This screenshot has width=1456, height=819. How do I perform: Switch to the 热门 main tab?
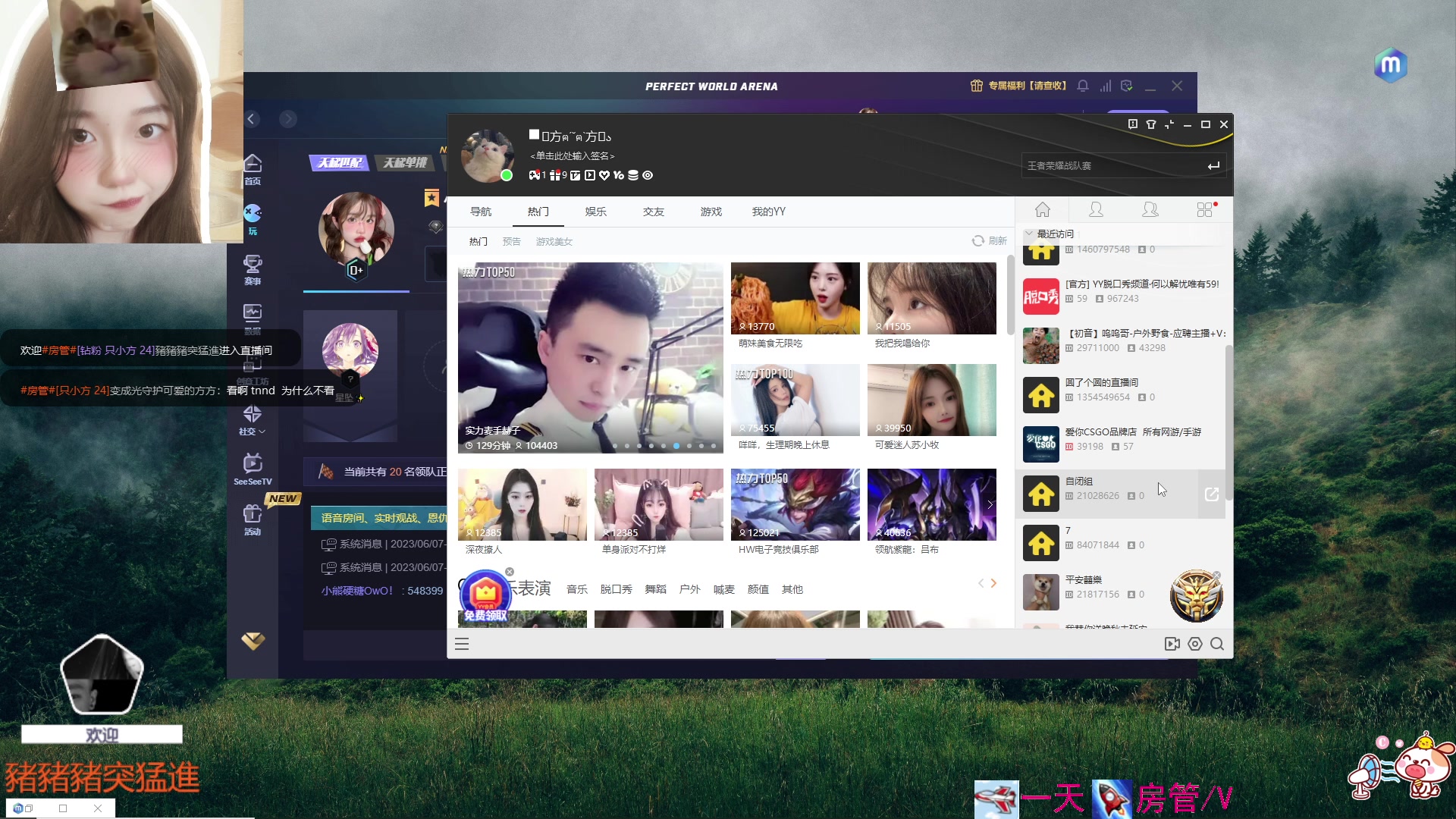pos(538,212)
